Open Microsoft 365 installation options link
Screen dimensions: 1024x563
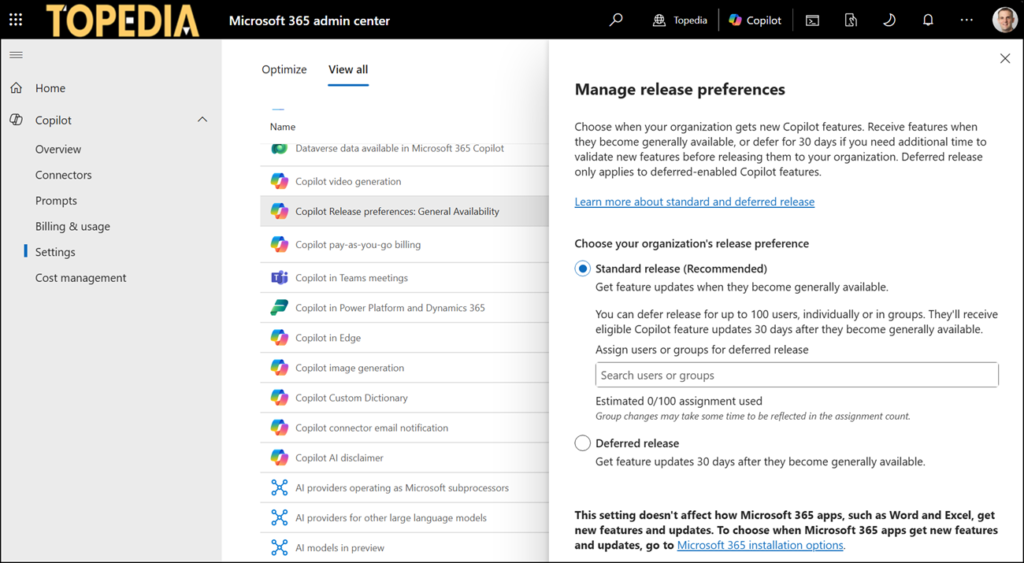click(x=760, y=545)
